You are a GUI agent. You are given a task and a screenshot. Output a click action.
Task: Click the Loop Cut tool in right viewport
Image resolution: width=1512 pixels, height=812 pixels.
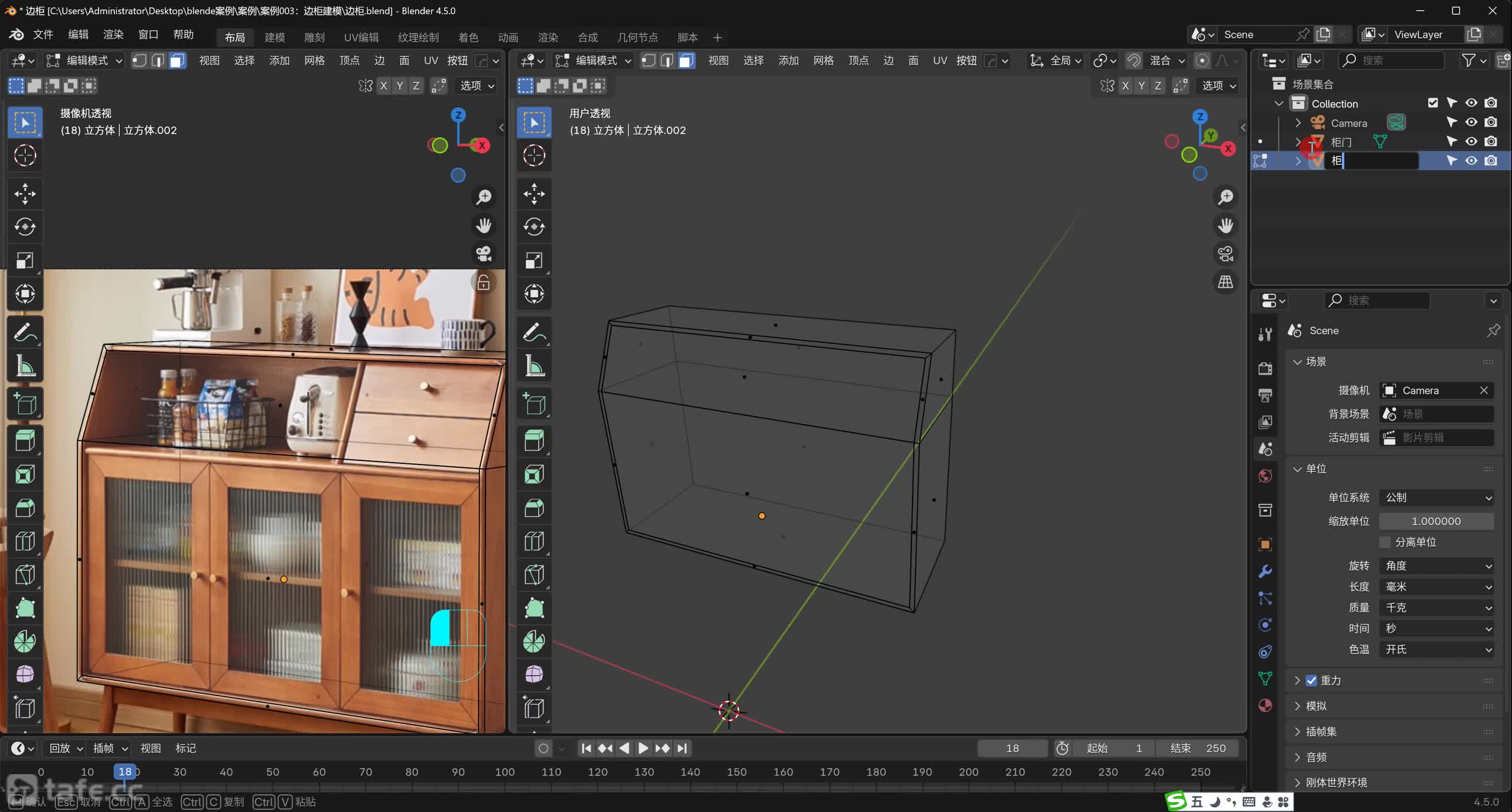click(x=534, y=541)
